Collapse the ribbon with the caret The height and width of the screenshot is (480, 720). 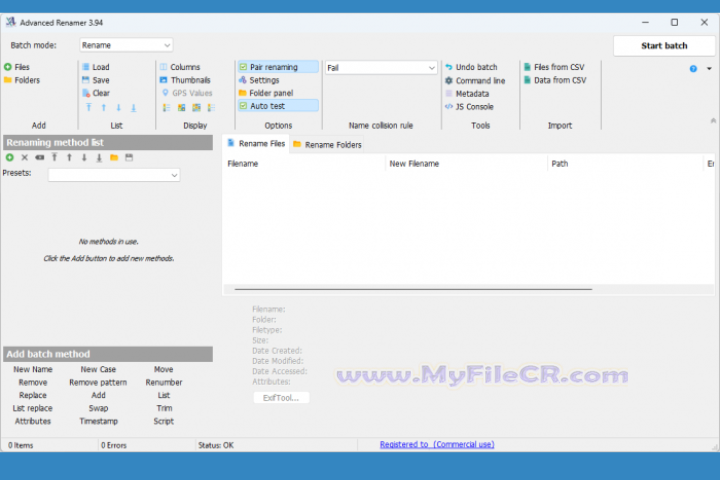[x=713, y=120]
